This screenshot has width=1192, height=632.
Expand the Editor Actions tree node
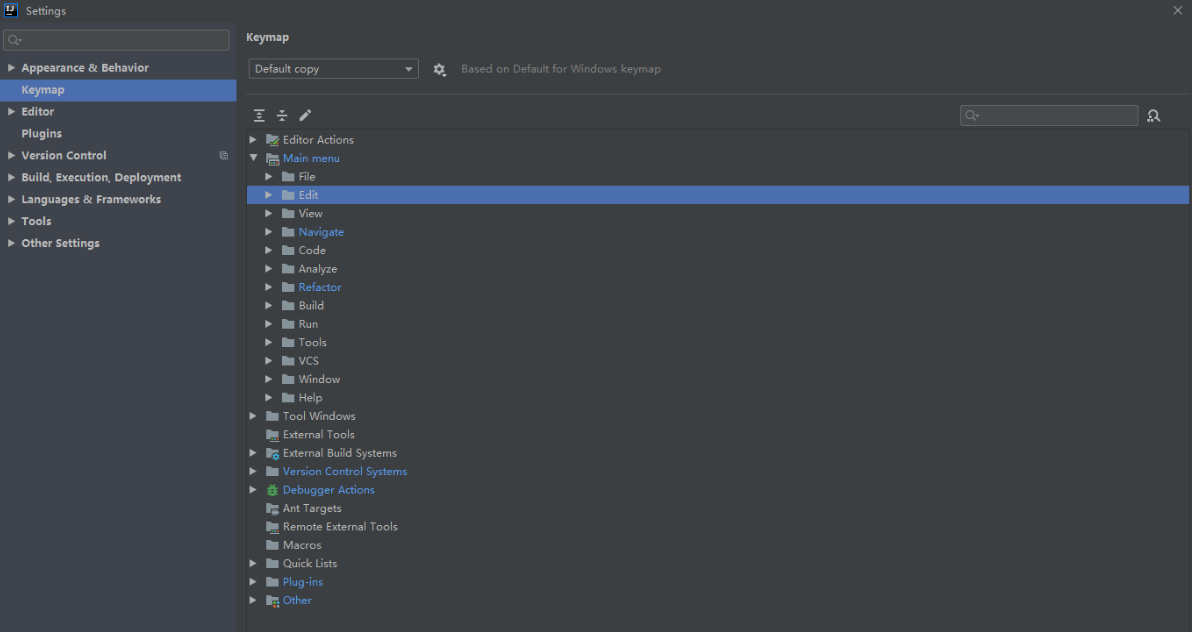pyautogui.click(x=254, y=140)
